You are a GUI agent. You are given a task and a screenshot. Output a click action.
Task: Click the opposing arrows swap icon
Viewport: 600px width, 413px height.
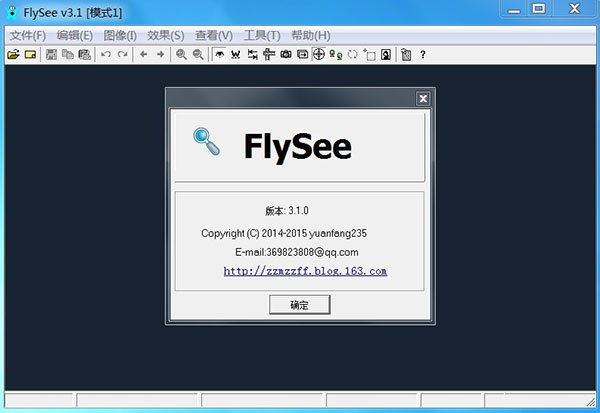(253, 55)
